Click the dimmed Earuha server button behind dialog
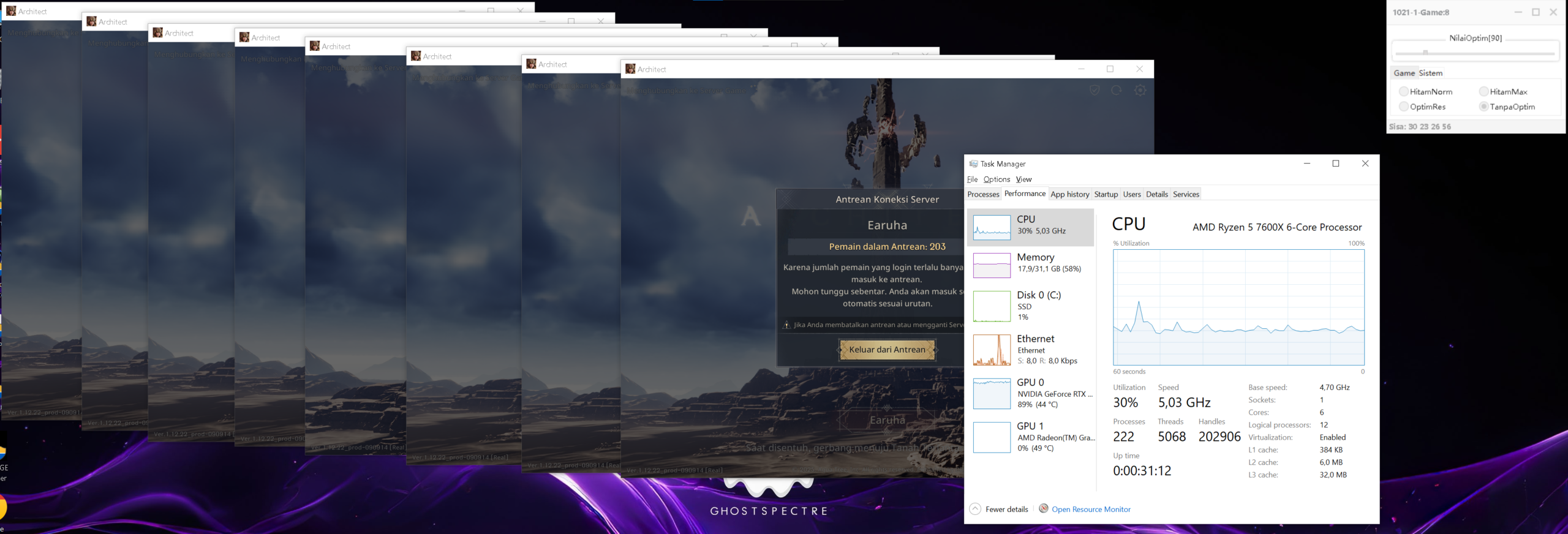 point(887,420)
